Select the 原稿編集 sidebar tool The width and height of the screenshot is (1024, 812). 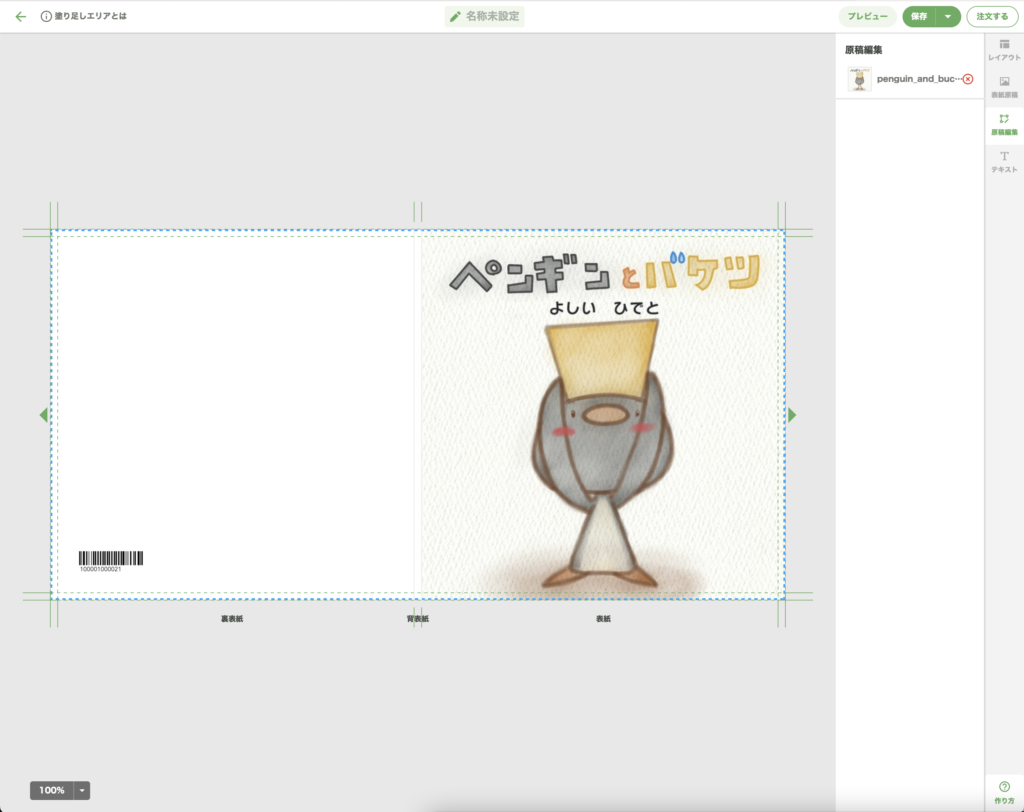(1004, 124)
